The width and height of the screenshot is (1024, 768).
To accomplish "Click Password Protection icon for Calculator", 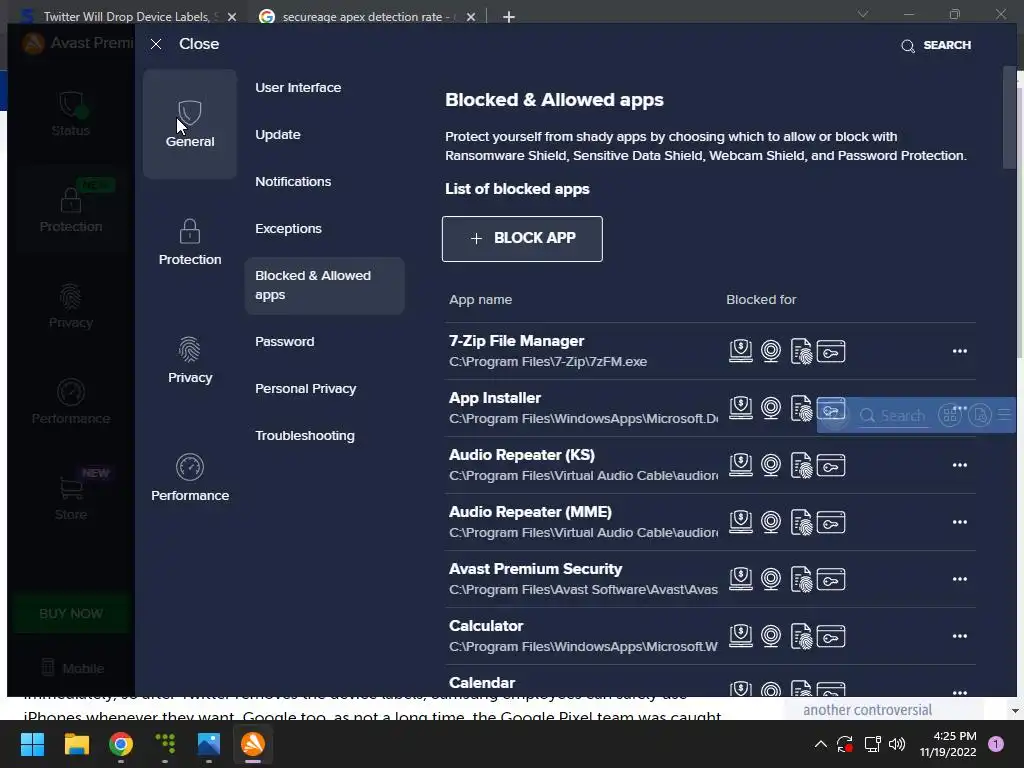I will coord(831,636).
